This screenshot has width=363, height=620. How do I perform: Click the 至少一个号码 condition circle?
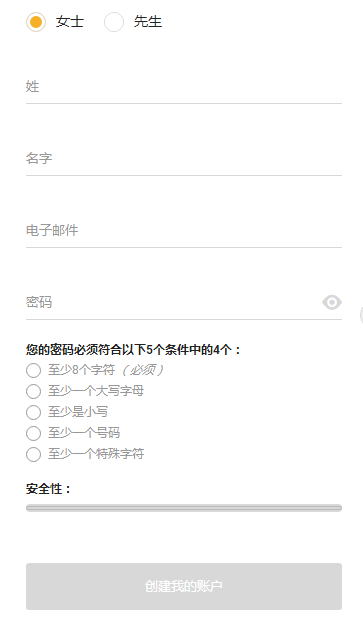pyautogui.click(x=33, y=433)
